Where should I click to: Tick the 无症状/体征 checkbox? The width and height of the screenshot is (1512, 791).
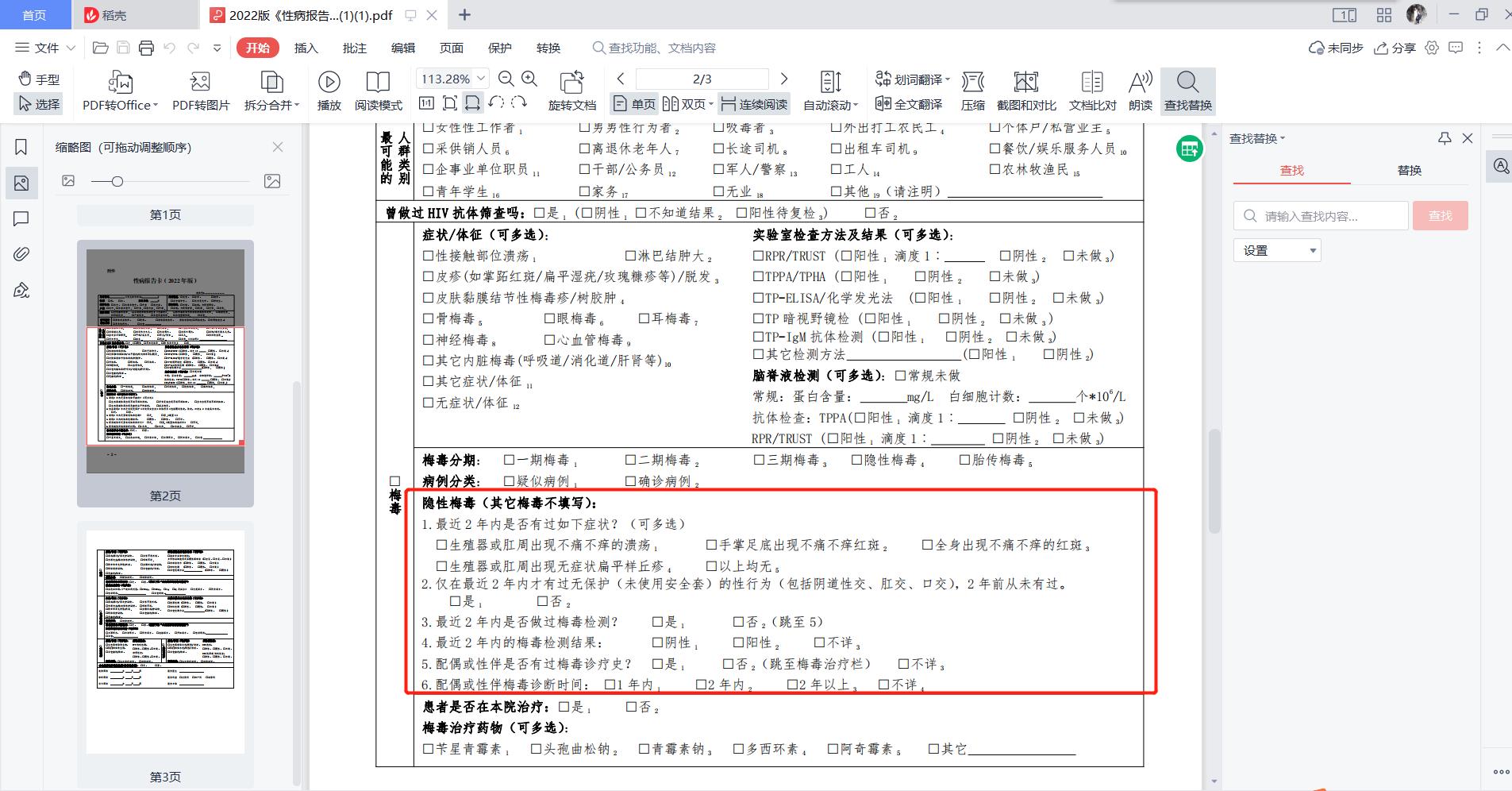coord(429,403)
